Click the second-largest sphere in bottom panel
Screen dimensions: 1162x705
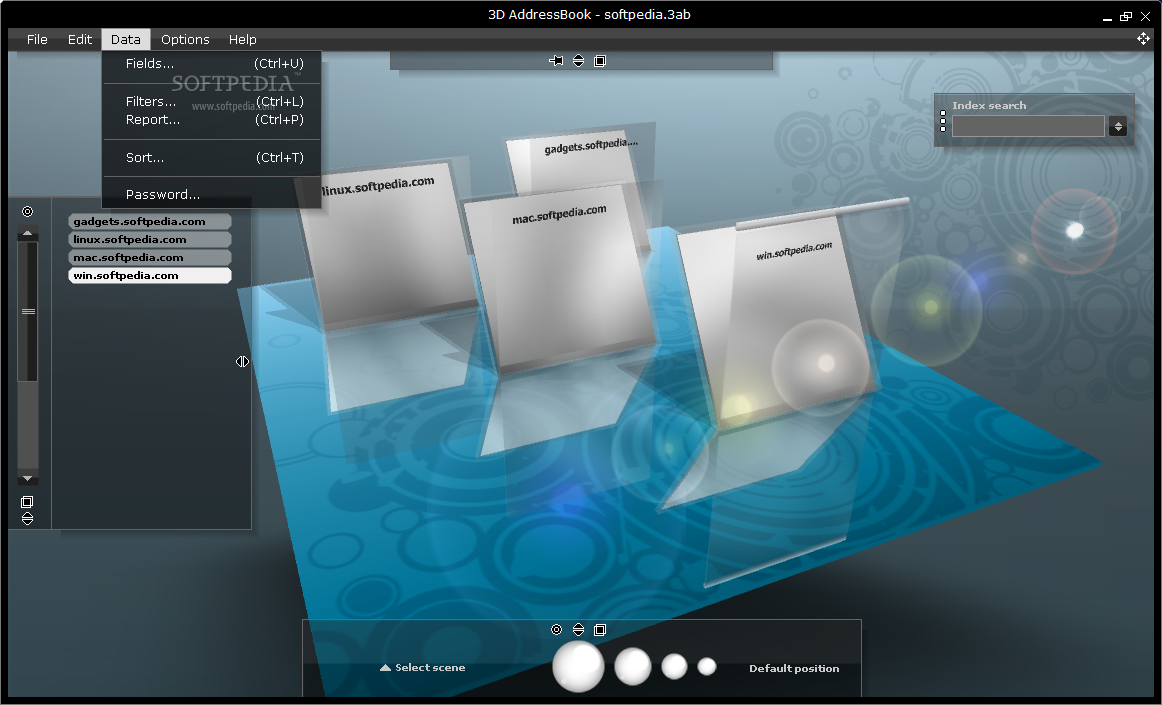tap(632, 666)
